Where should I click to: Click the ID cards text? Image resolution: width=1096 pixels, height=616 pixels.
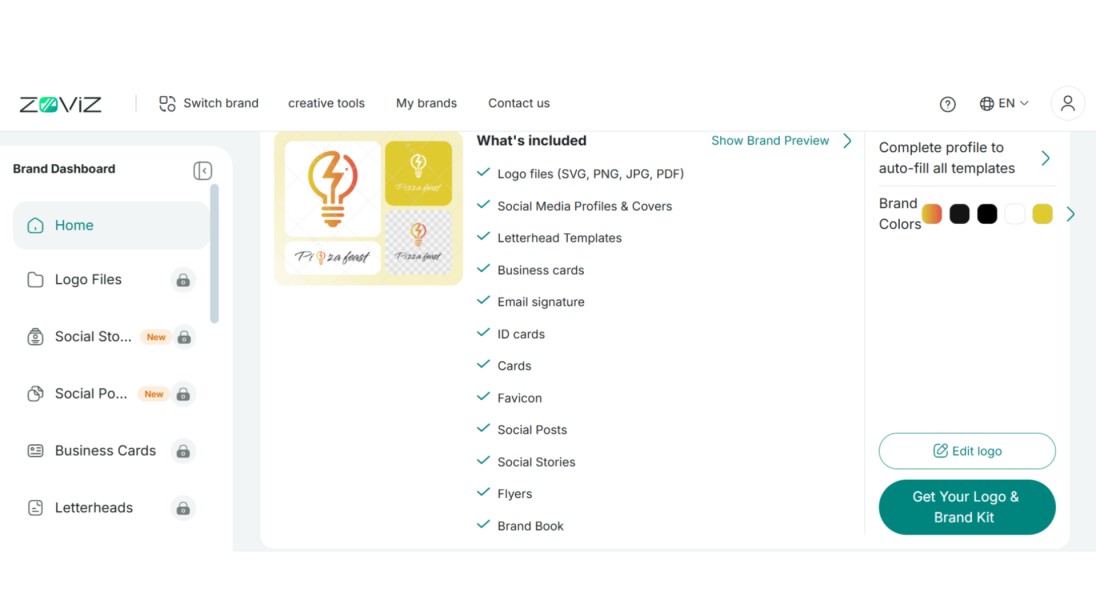coord(521,334)
